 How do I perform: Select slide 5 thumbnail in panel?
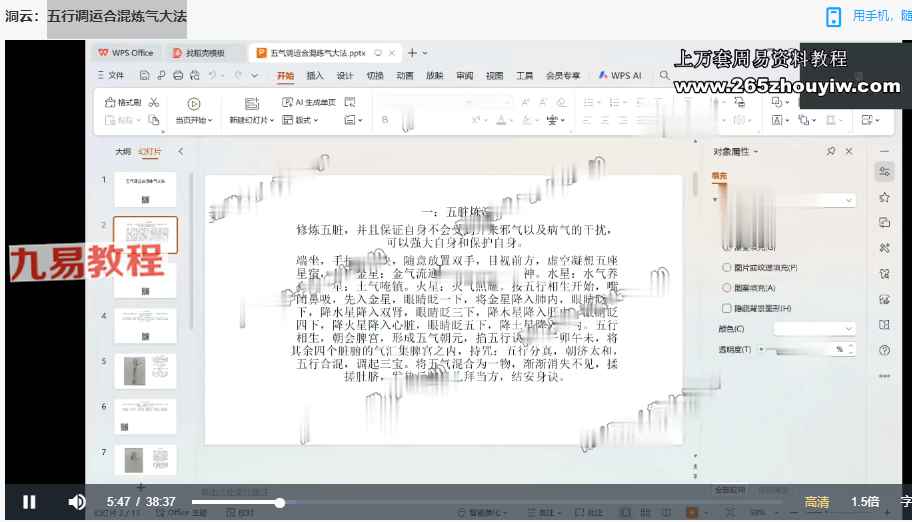(145, 371)
